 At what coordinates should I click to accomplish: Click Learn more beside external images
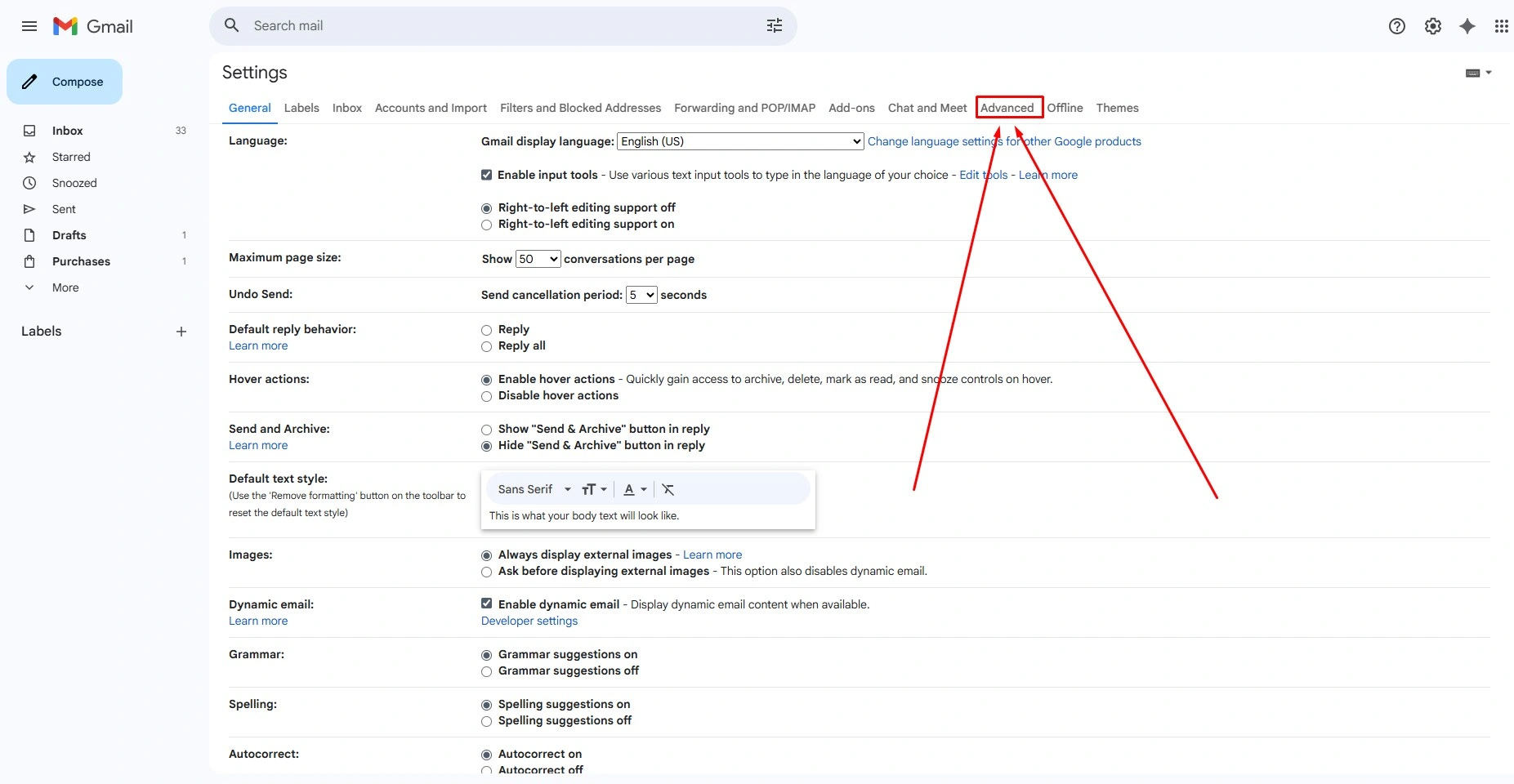pos(712,555)
